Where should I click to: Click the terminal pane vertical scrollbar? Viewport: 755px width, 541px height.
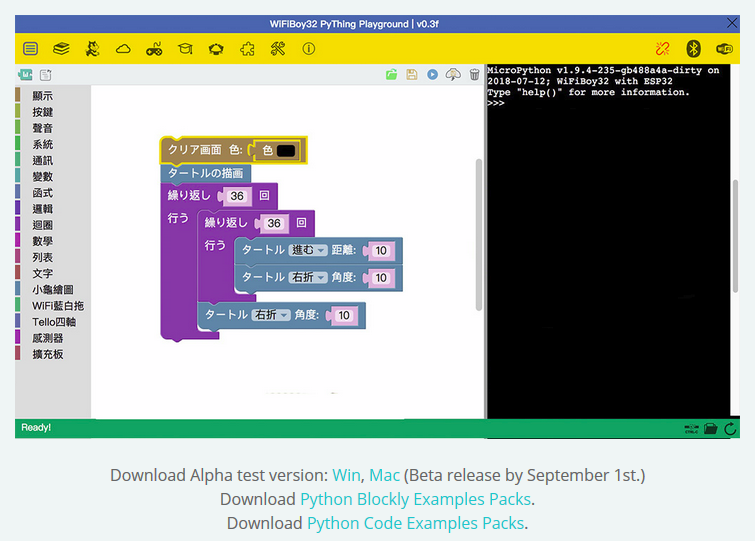tap(735, 236)
